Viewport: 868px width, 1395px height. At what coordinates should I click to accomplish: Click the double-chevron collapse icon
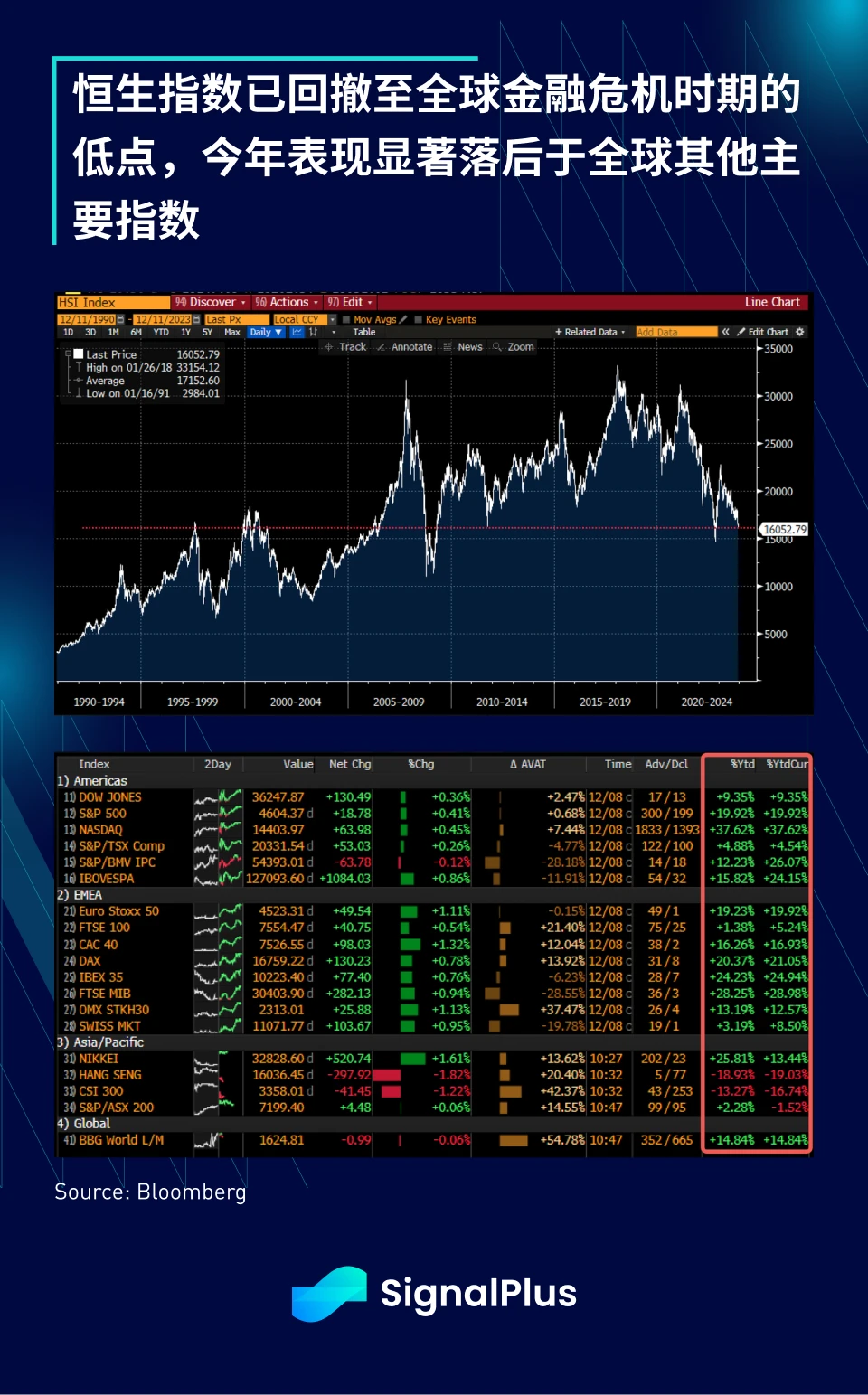click(x=725, y=332)
